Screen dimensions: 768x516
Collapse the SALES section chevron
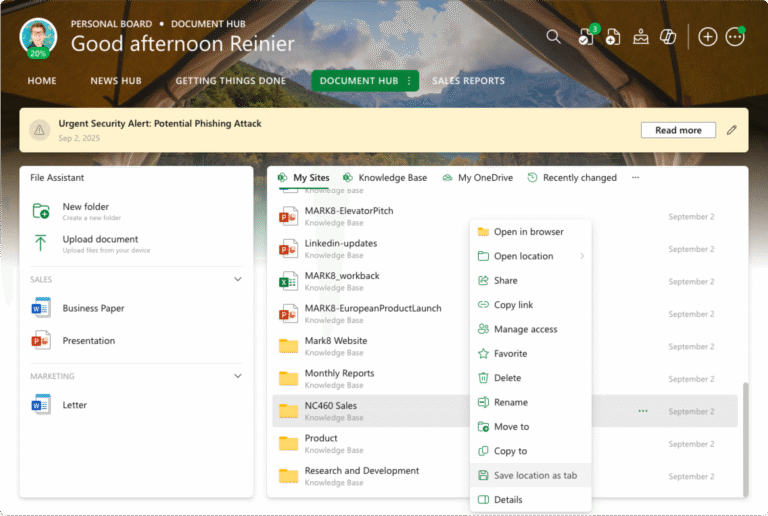tap(238, 279)
